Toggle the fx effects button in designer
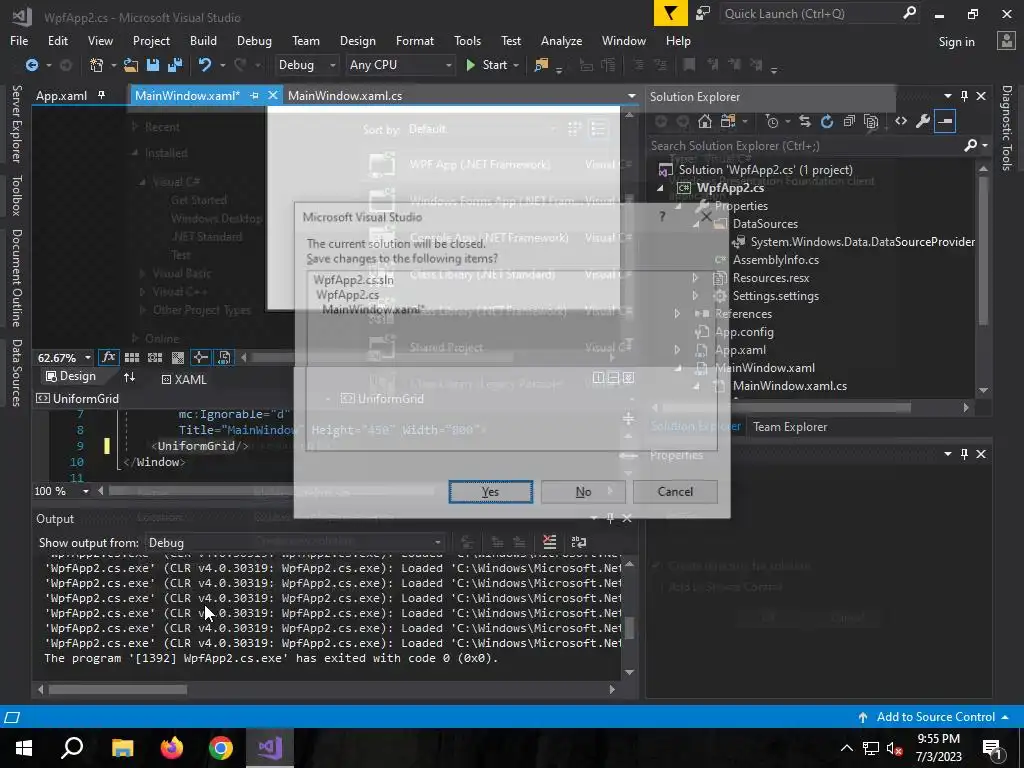This screenshot has width=1024, height=768. pos(108,357)
